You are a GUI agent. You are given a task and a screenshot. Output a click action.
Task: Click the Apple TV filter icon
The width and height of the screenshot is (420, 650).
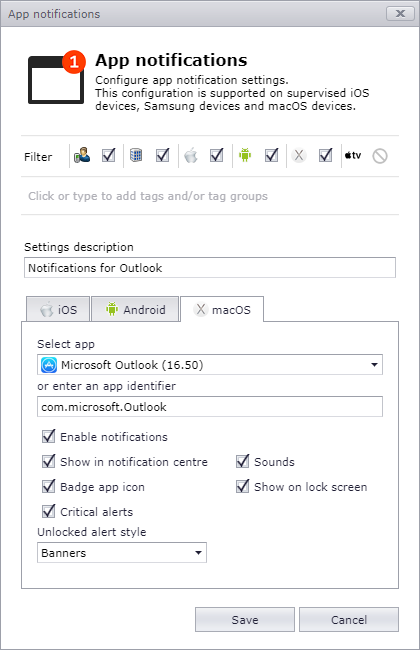pyautogui.click(x=353, y=155)
